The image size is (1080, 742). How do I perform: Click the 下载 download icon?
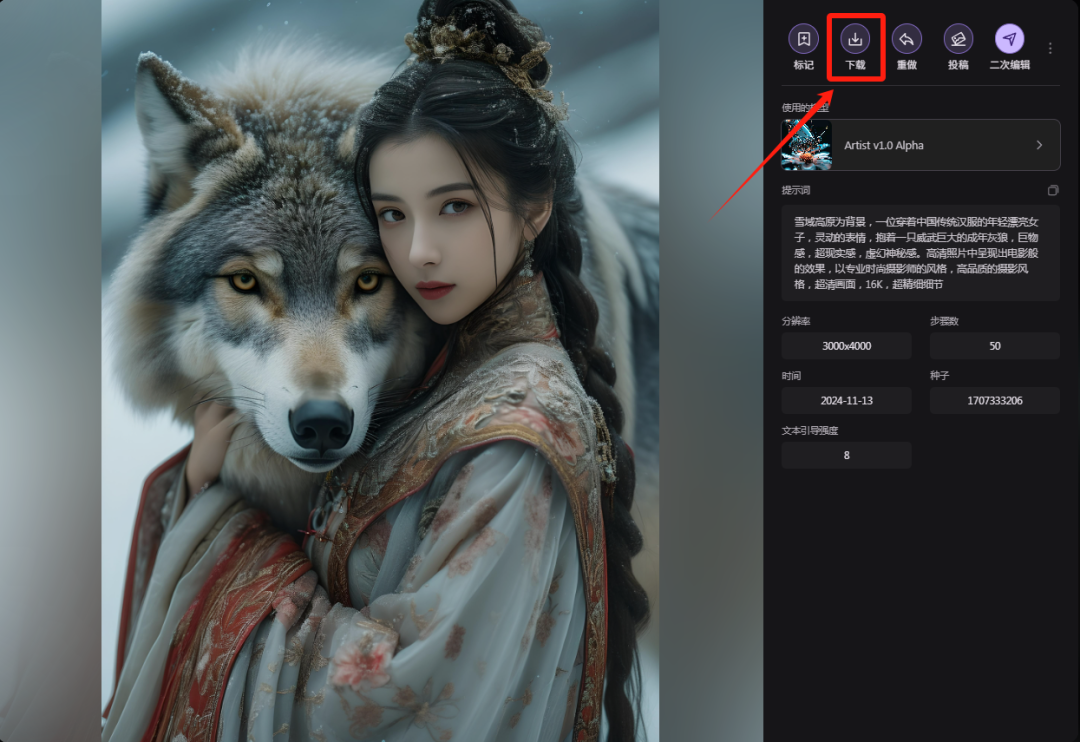click(855, 40)
